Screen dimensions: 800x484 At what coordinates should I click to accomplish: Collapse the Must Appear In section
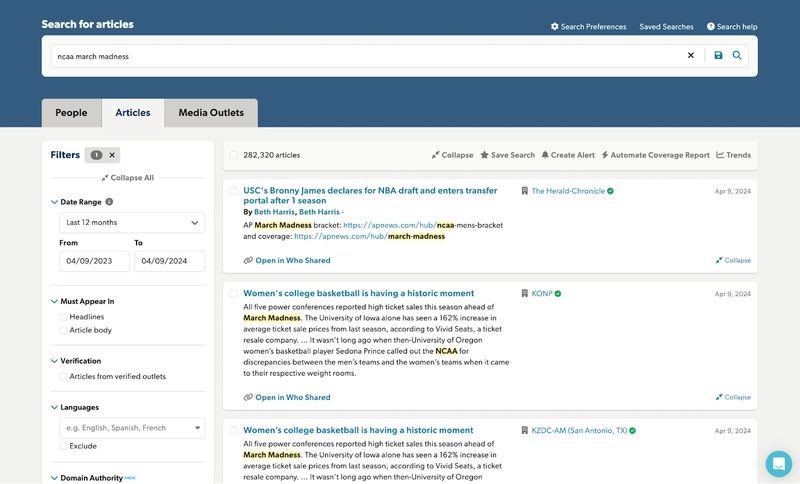54,301
